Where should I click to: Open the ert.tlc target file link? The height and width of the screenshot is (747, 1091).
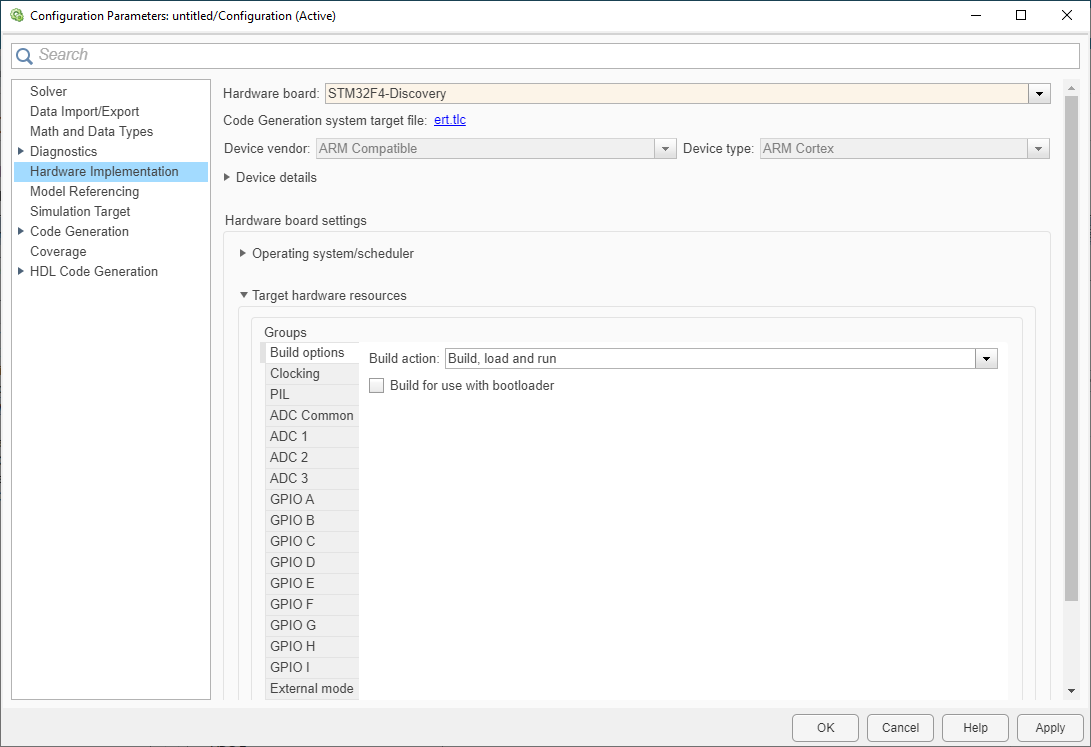(x=449, y=121)
